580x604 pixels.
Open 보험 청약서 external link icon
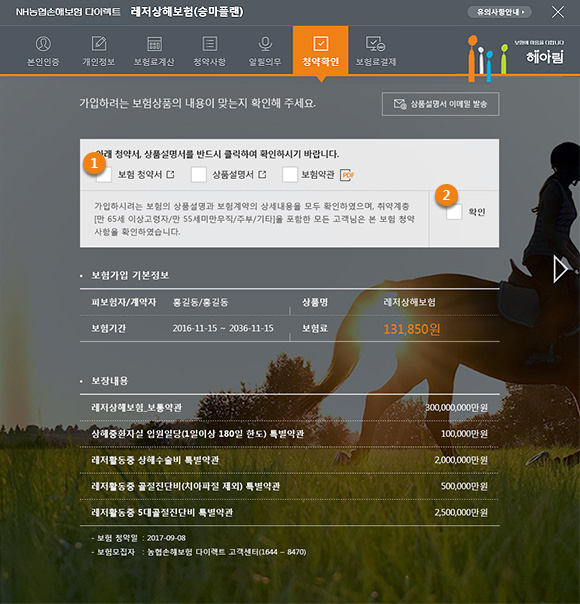170,175
